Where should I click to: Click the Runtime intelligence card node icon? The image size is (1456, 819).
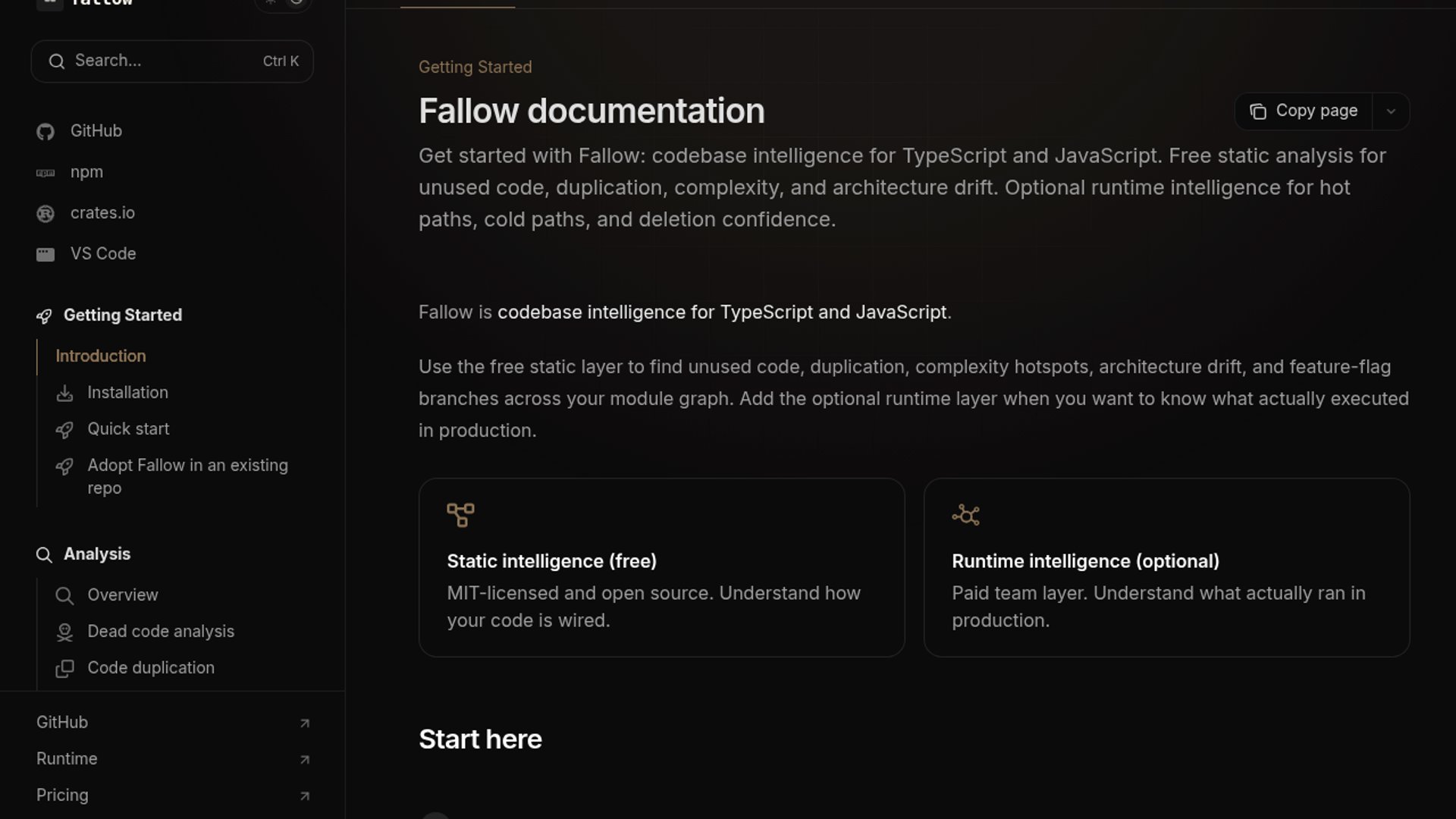965,515
